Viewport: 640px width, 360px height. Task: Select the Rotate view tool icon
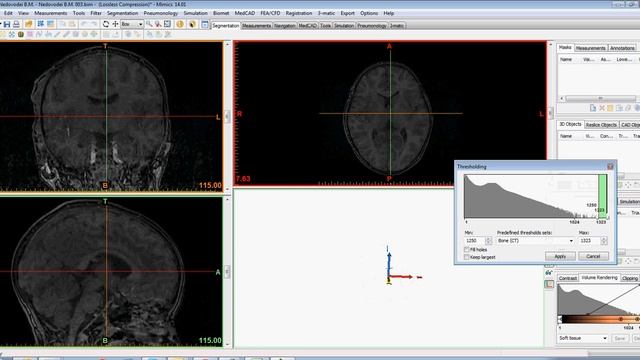pos(106,24)
